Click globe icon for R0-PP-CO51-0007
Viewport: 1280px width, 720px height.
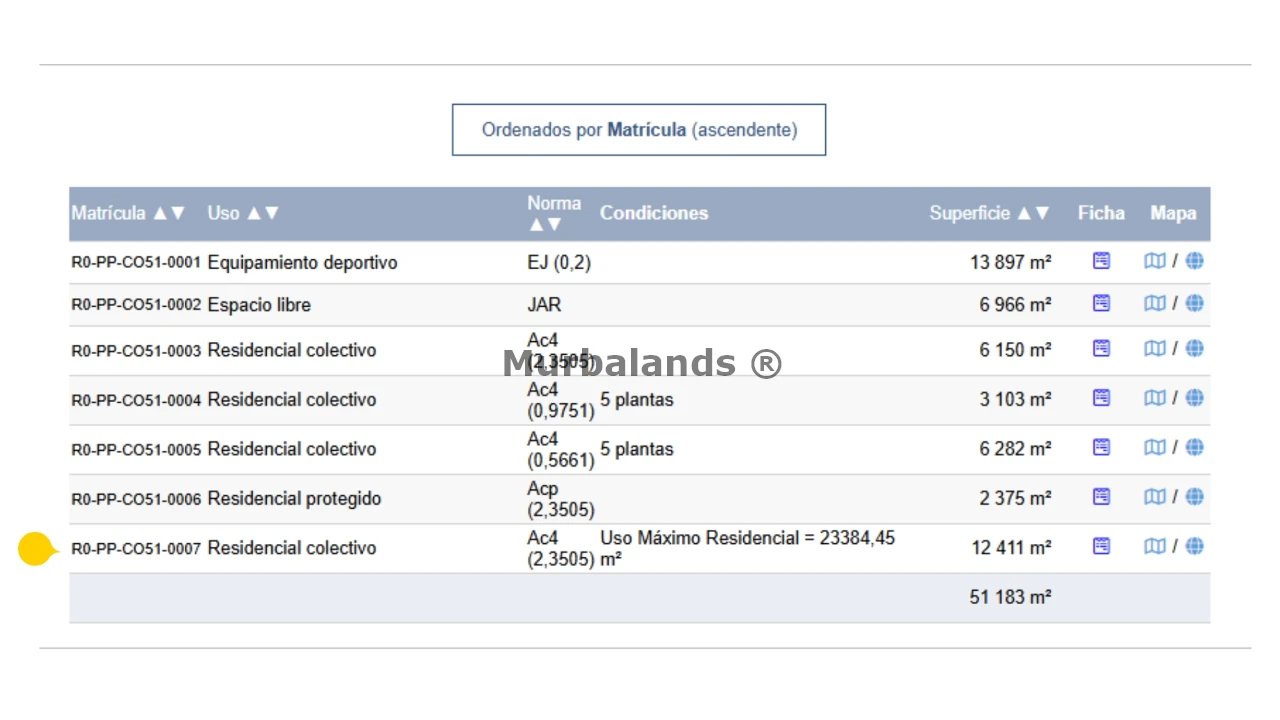click(x=1194, y=546)
